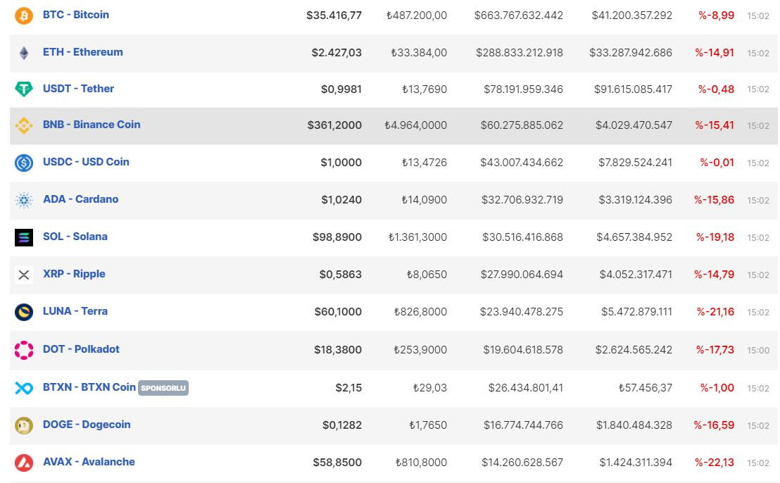Select Dogecoin volume $1.840.484.328
The width and height of the screenshot is (780, 483).
(x=634, y=425)
